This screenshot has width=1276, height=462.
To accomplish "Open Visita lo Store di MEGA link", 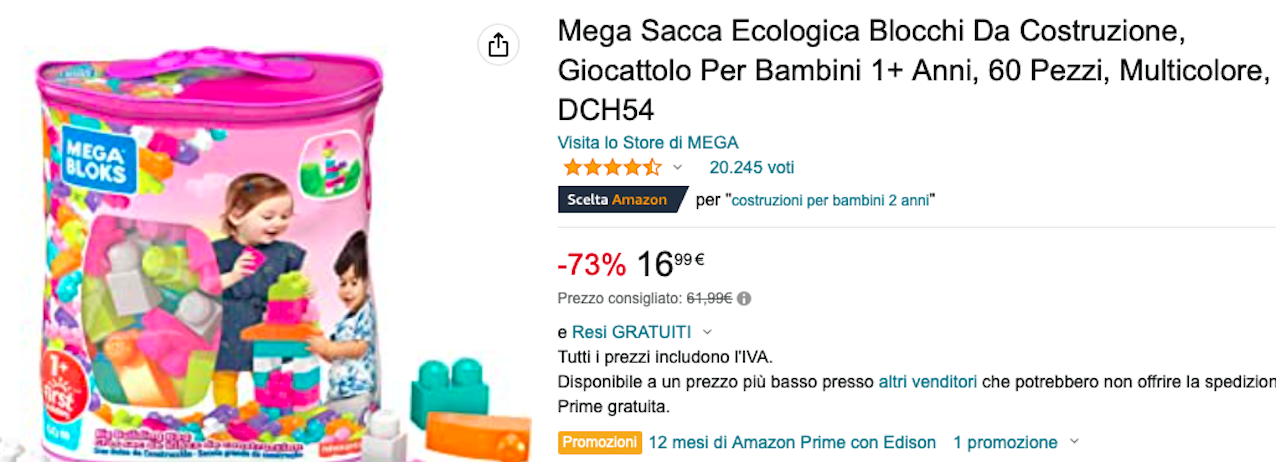I will pyautogui.click(x=648, y=142).
